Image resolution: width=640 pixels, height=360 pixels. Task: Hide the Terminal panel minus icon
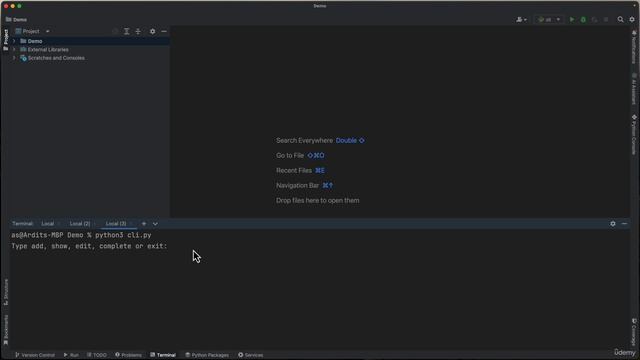(624, 224)
